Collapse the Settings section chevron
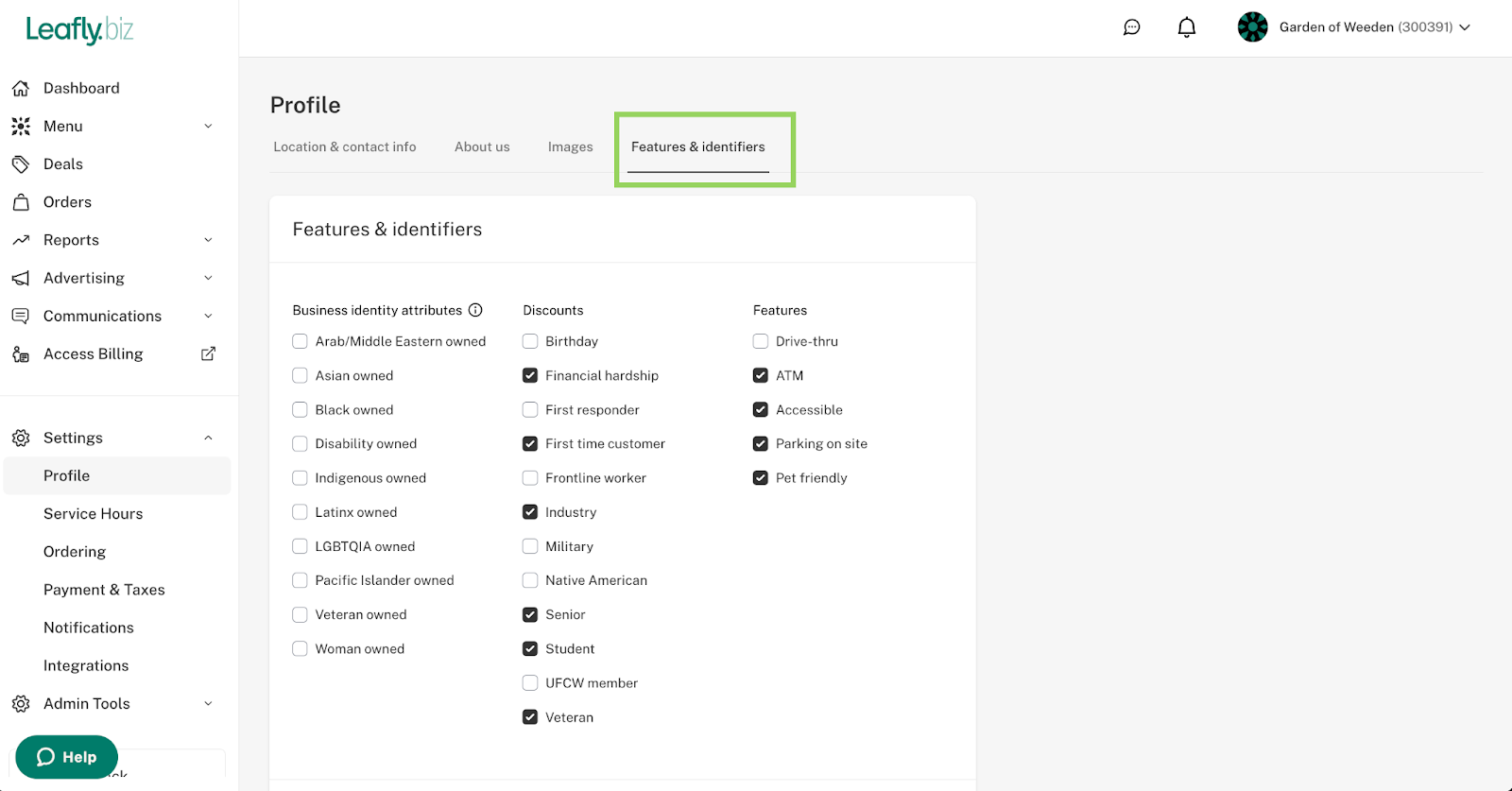The image size is (1512, 791). pyautogui.click(x=208, y=438)
